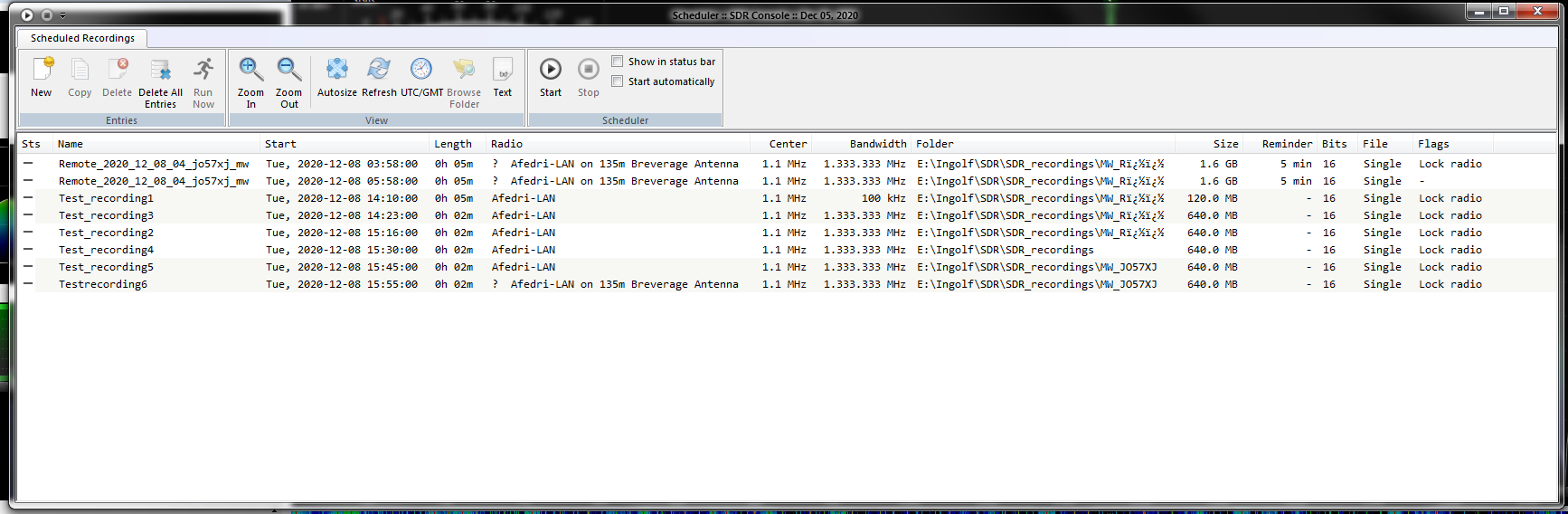Open the quick access toolbar dropdown arrow
Viewport: 1568px width, 514px height.
(x=62, y=15)
